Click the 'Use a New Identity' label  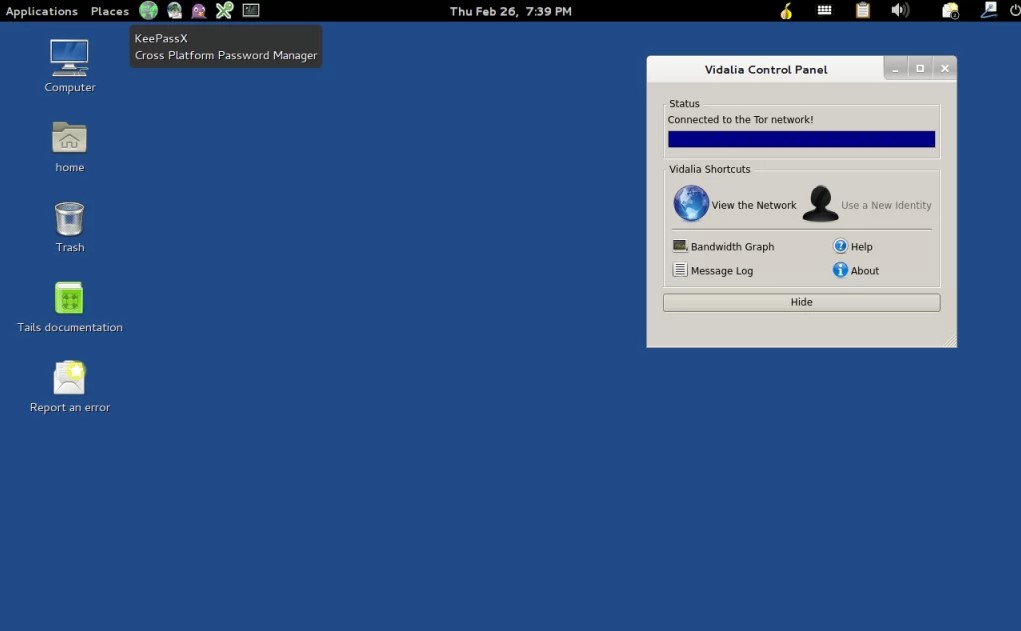(886, 205)
